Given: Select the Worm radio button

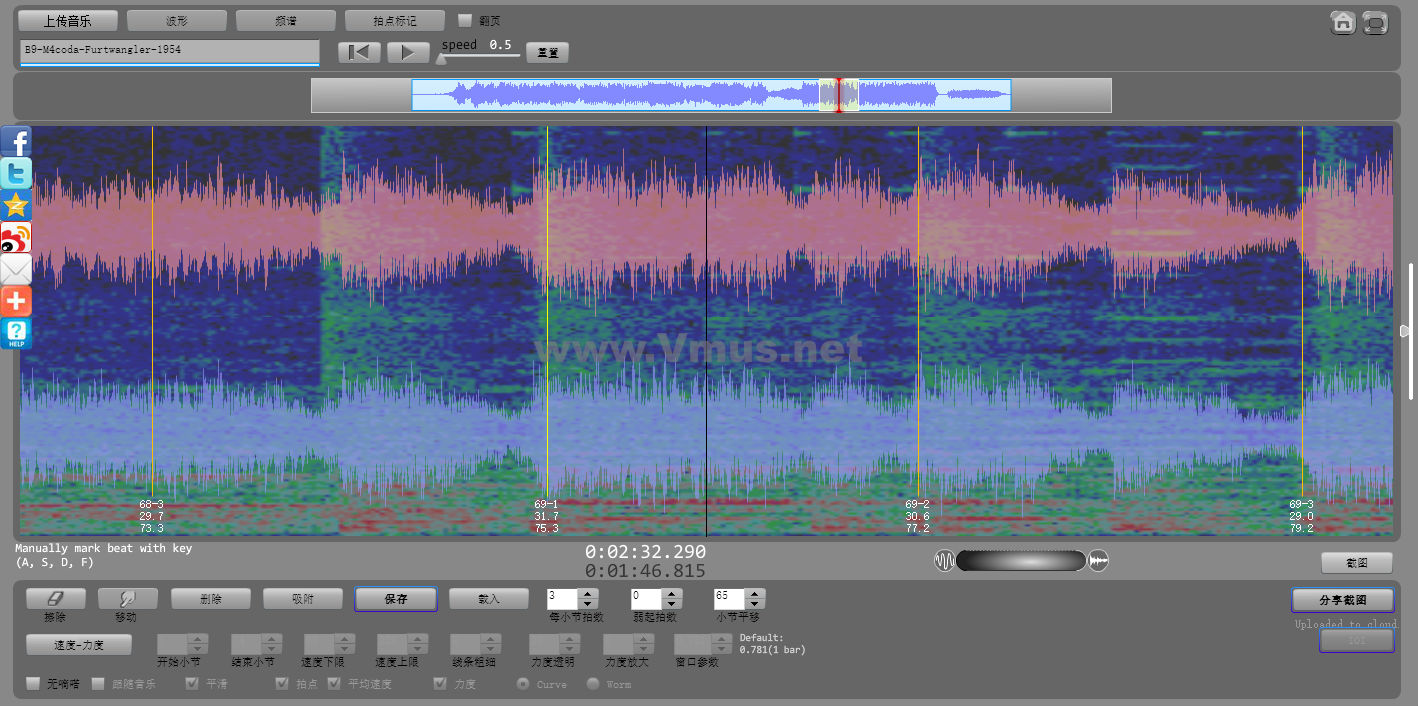Looking at the screenshot, I should tap(592, 684).
